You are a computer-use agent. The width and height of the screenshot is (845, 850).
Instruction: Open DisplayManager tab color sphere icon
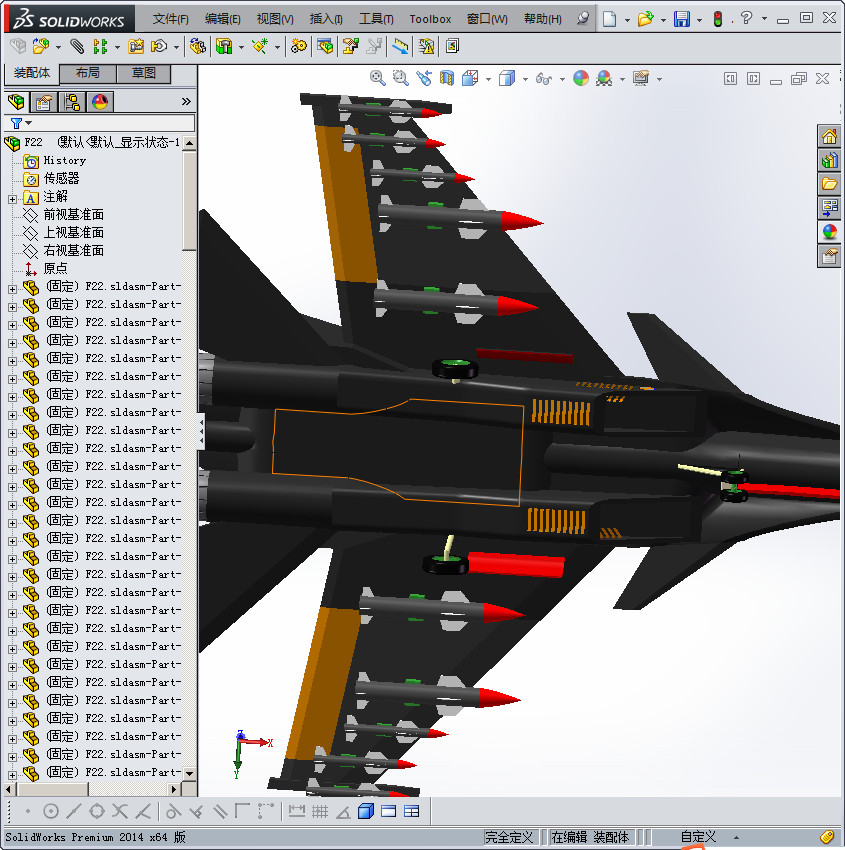pos(100,102)
